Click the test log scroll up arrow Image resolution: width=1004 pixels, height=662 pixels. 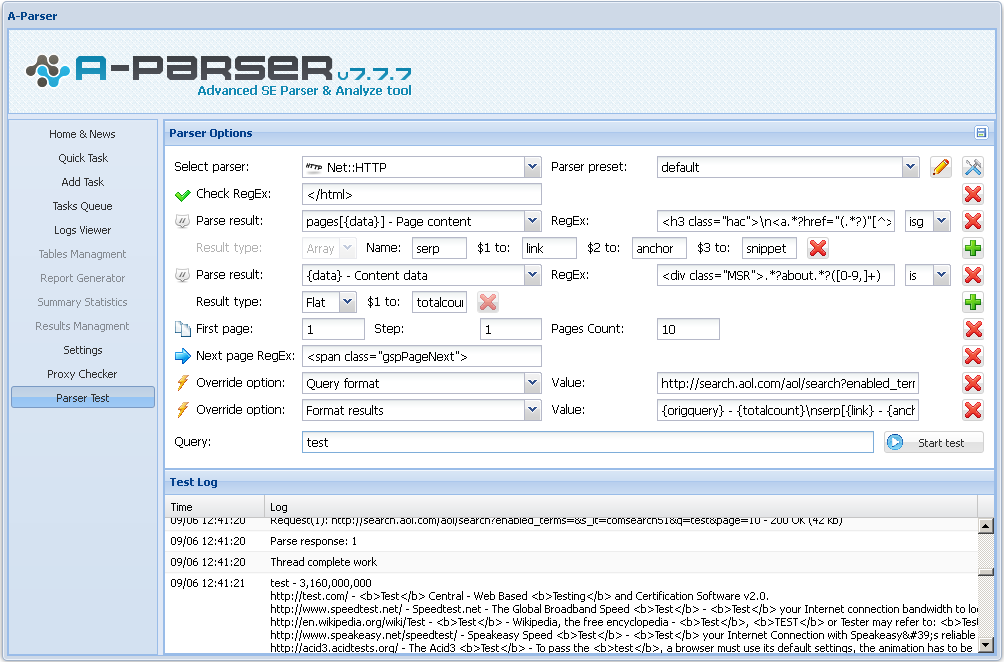pyautogui.click(x=985, y=526)
